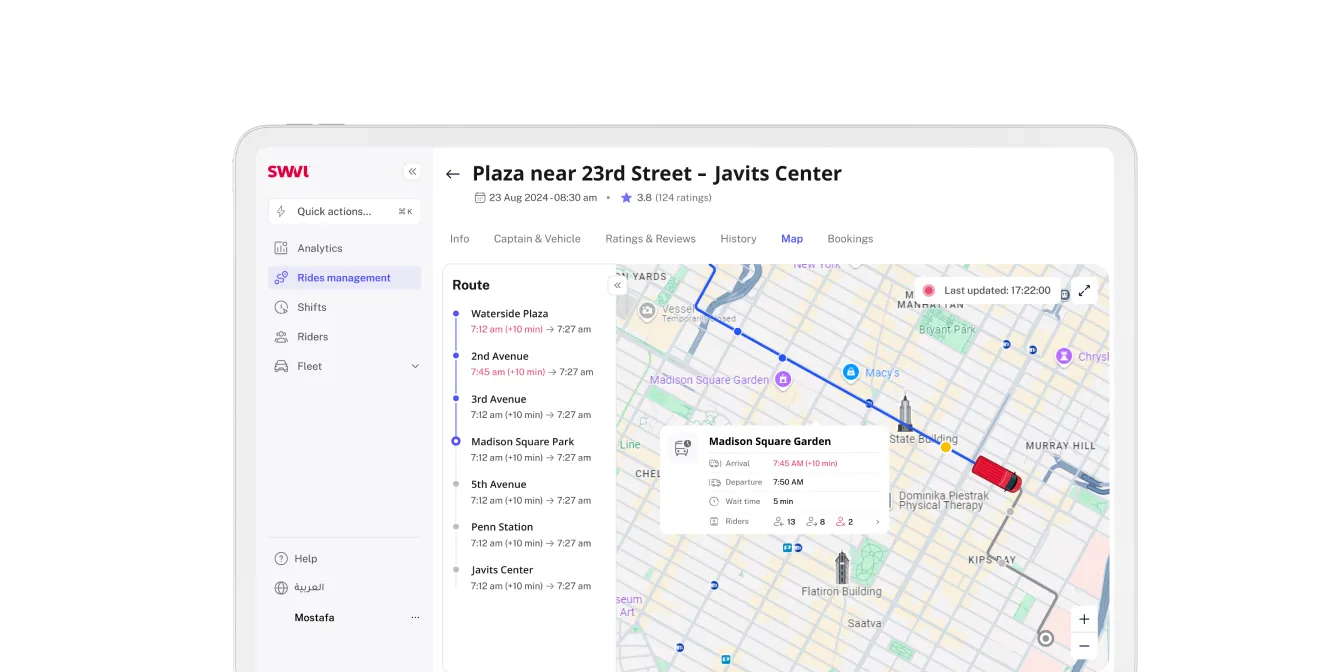Click the Madison Square Garden purple map pin
Screen dimensions: 1344x672
point(784,379)
